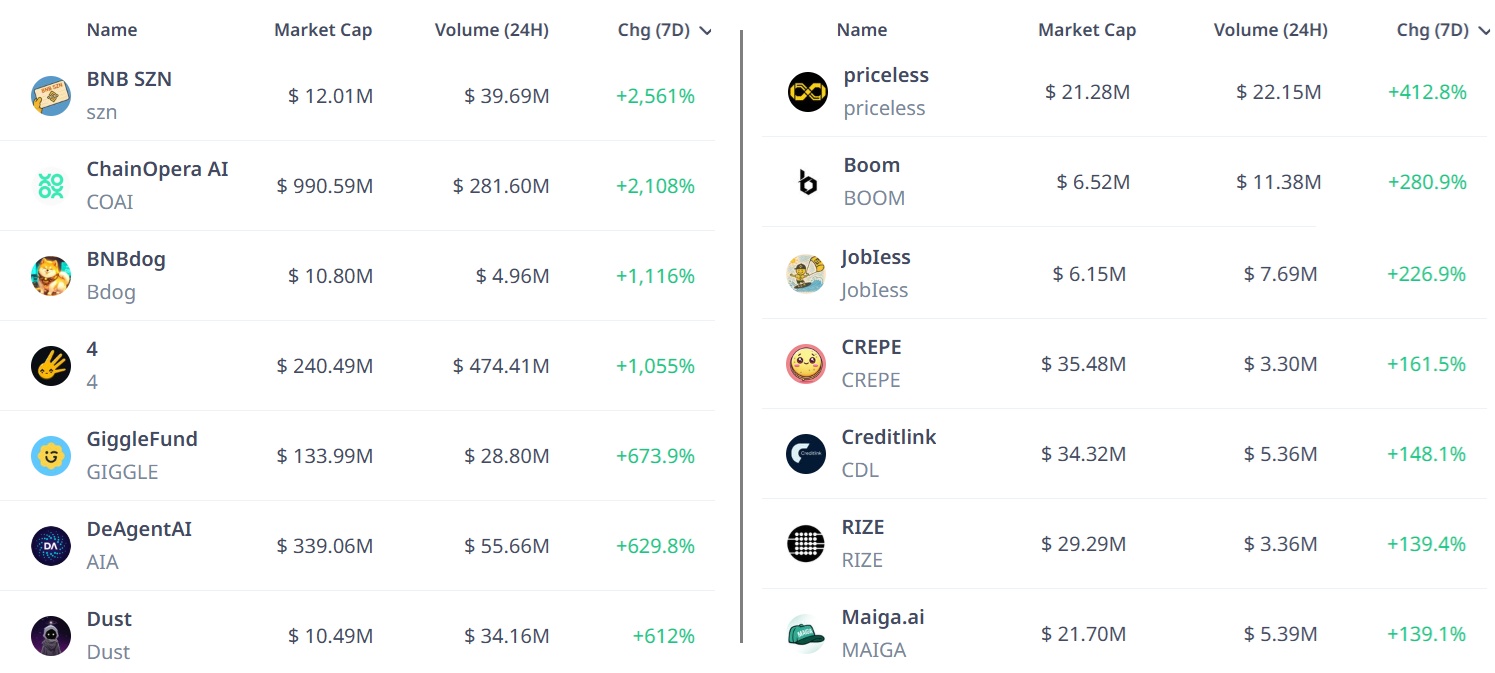Sort left table by Name header

pyautogui.click(x=112, y=30)
